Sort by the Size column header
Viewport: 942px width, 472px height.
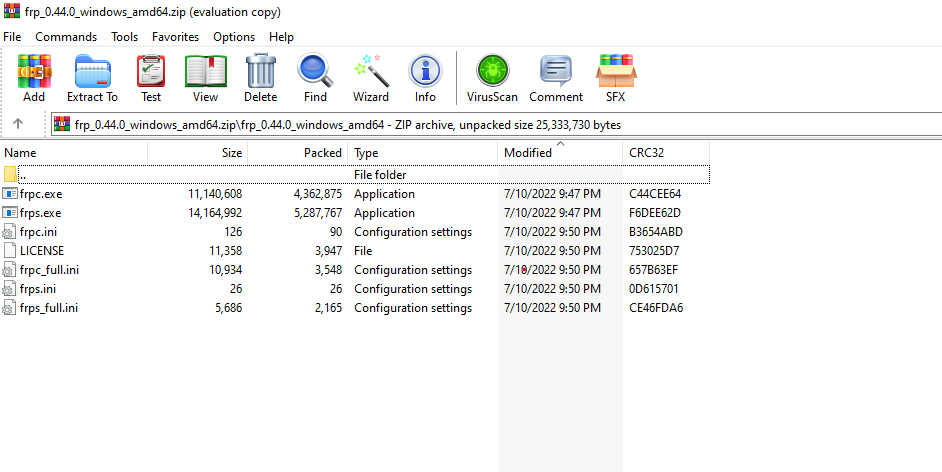(x=198, y=153)
